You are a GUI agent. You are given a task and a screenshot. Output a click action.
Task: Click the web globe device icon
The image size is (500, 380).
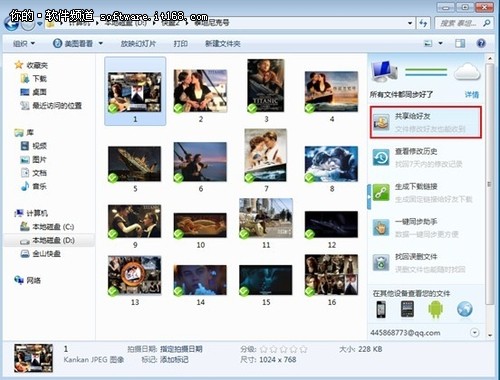point(464,309)
